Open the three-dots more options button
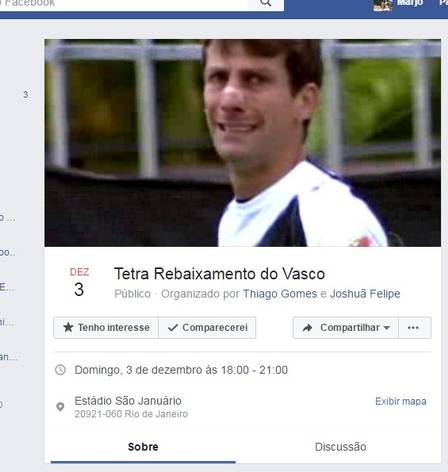448x472 pixels. (x=413, y=328)
